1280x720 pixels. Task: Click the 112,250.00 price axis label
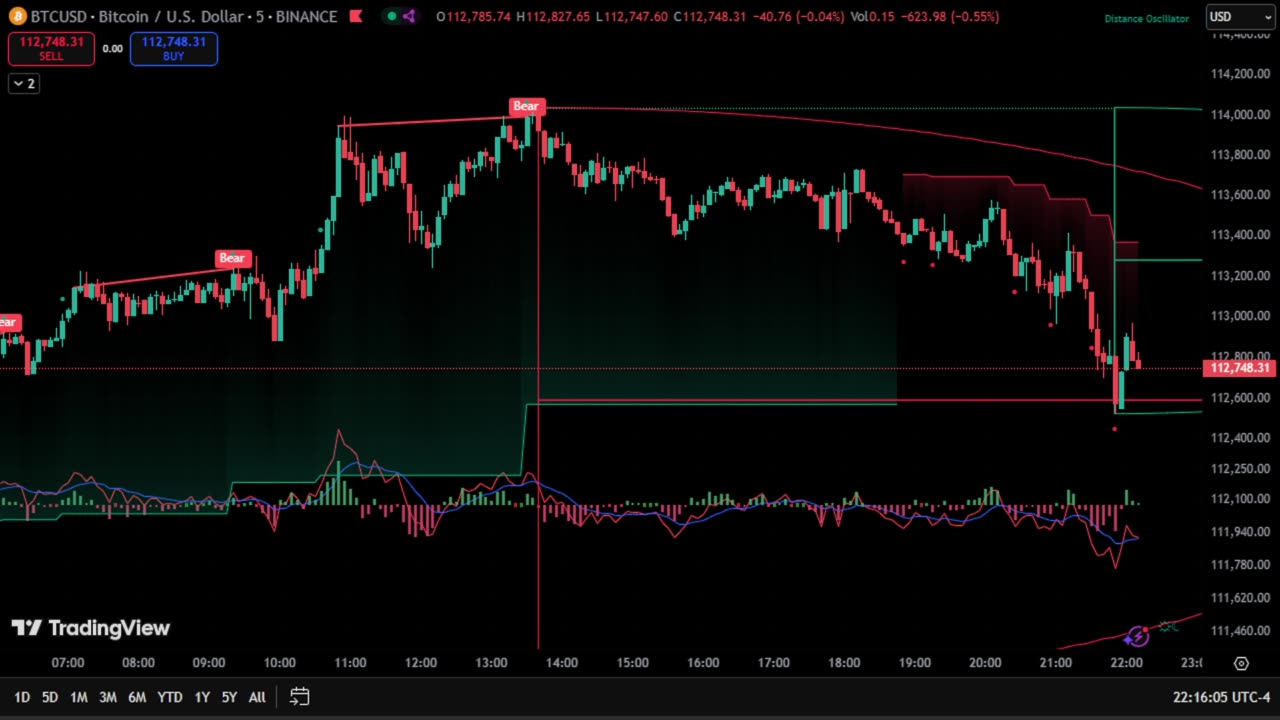[x=1240, y=469]
